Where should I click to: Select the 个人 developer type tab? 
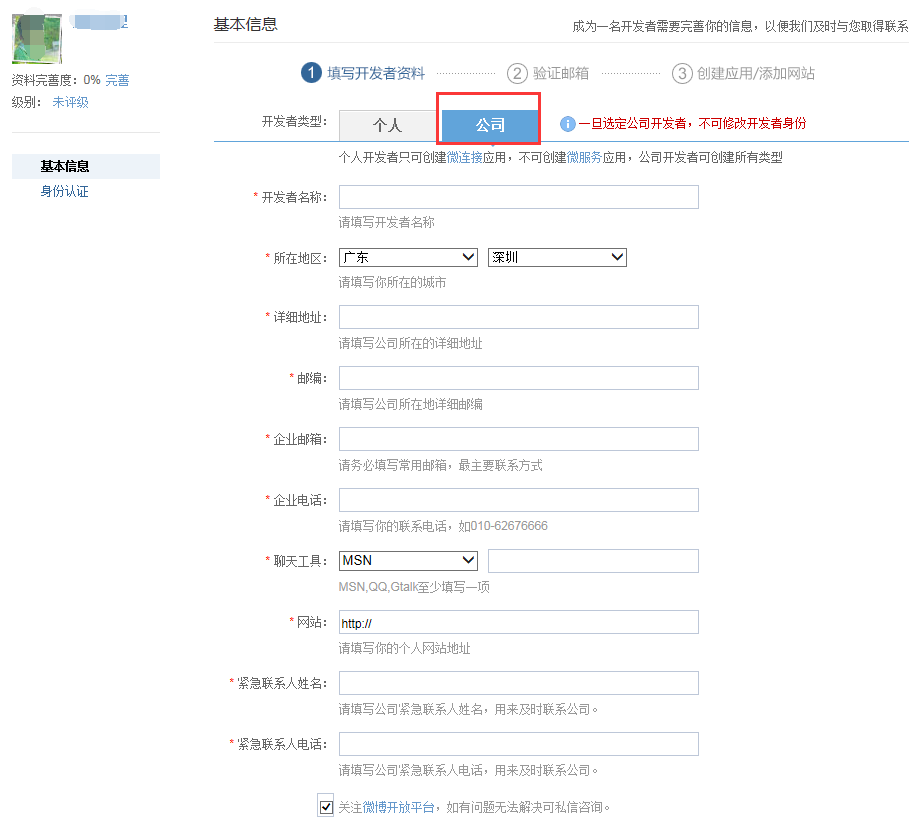(387, 125)
